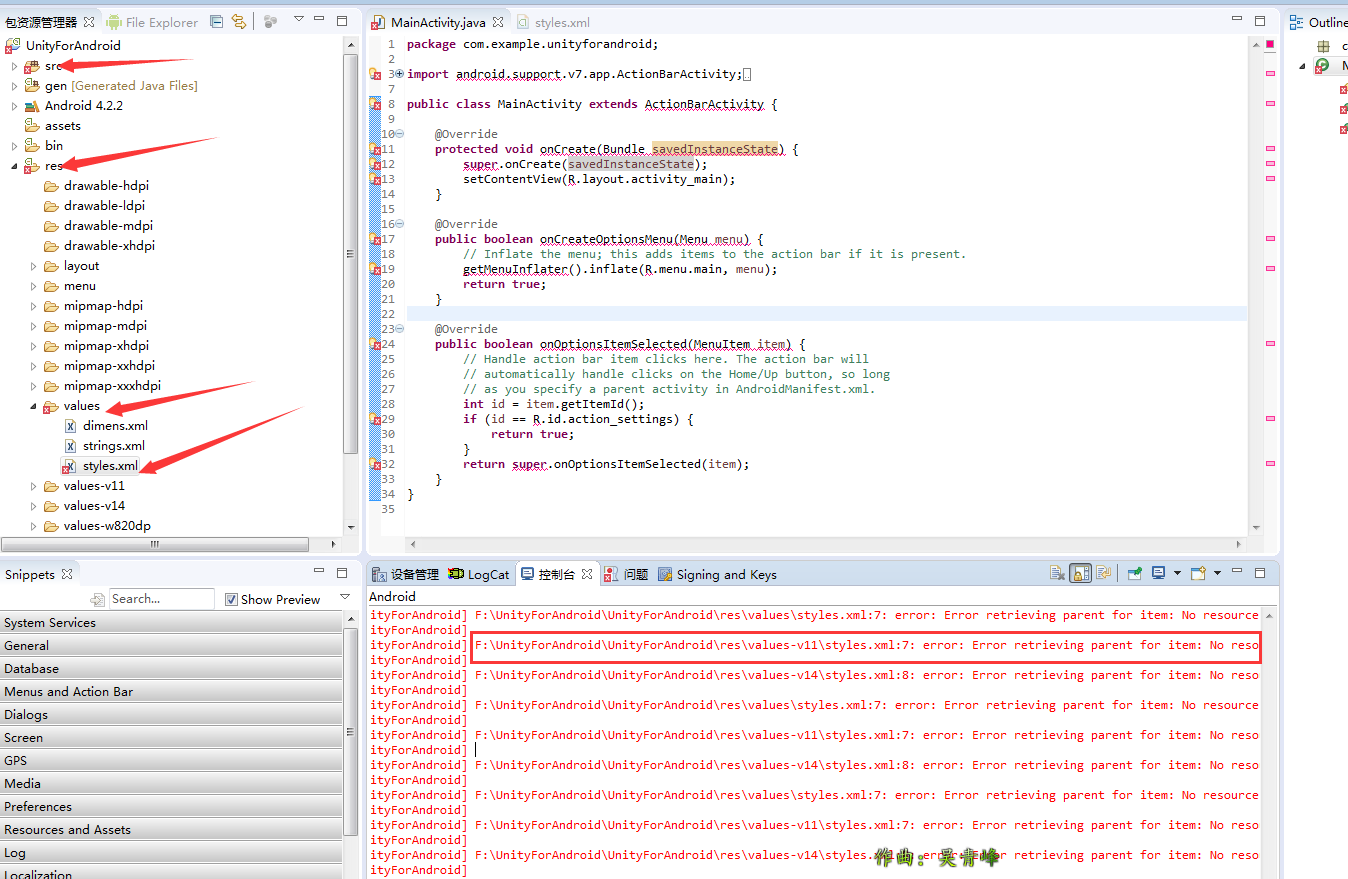Click editor horizontal scrollbar
The width and height of the screenshot is (1348, 879).
point(826,544)
